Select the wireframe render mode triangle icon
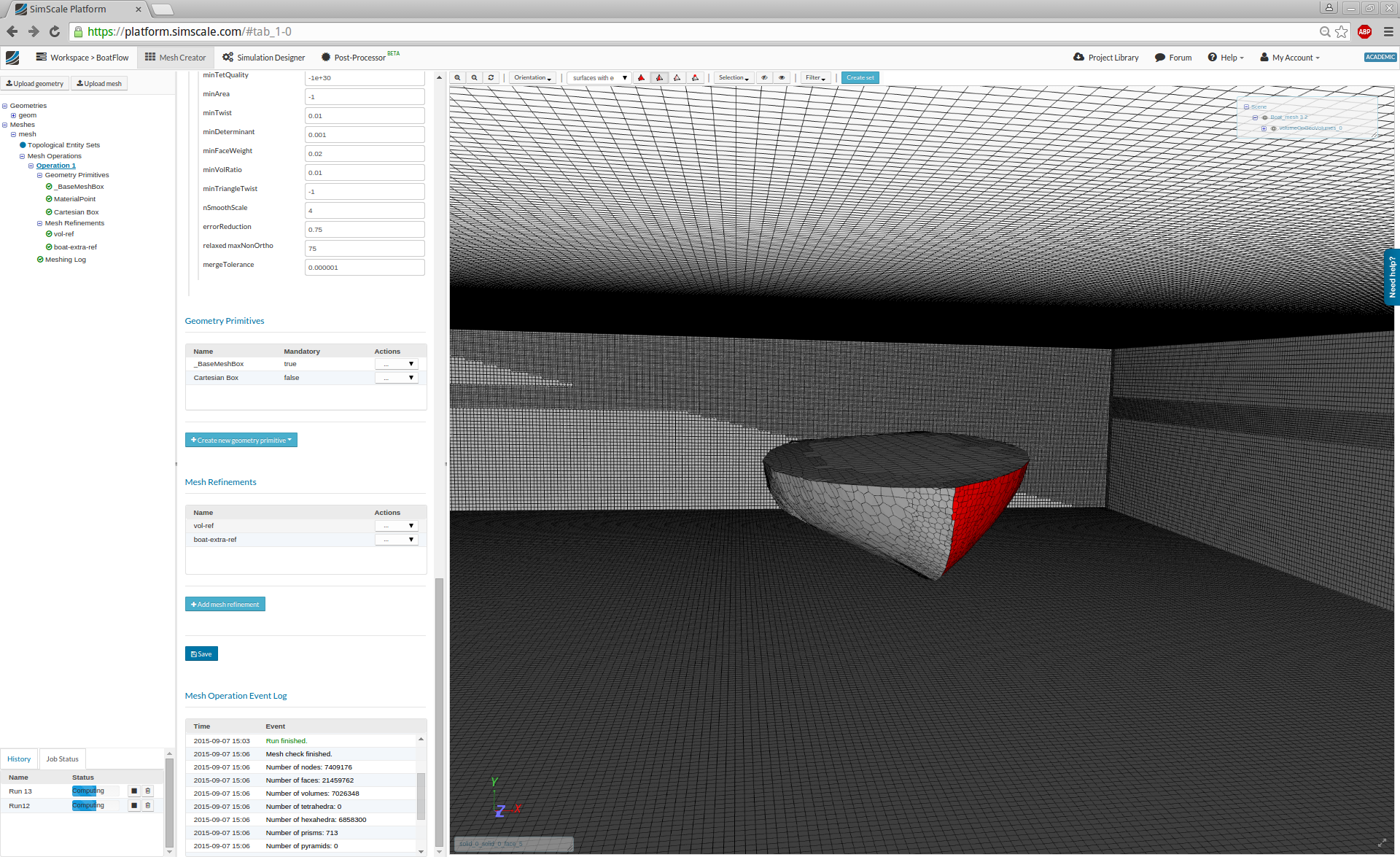Screen dimensions: 1400x857 (x=677, y=77)
